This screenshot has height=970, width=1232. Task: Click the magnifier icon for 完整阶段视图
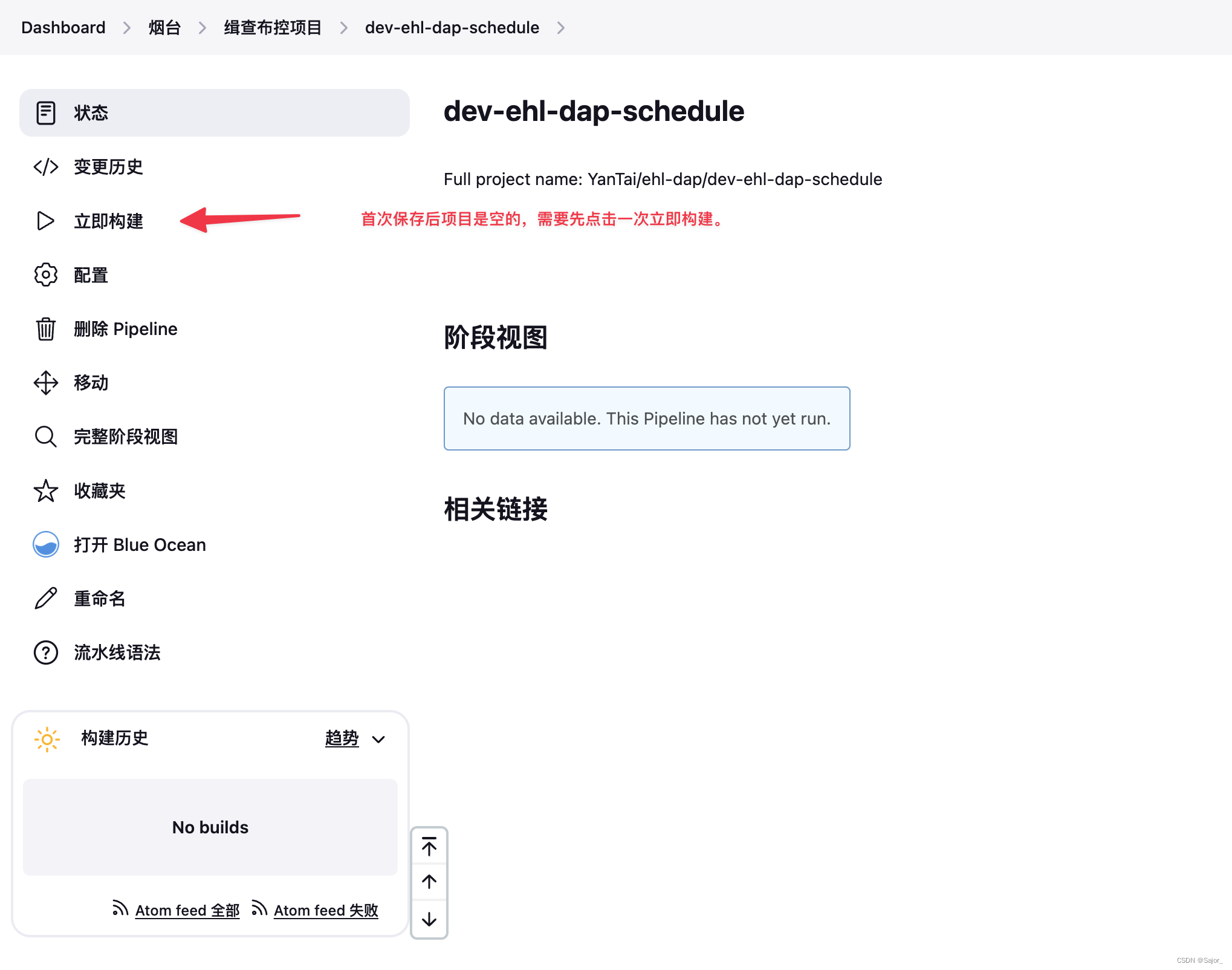[45, 437]
